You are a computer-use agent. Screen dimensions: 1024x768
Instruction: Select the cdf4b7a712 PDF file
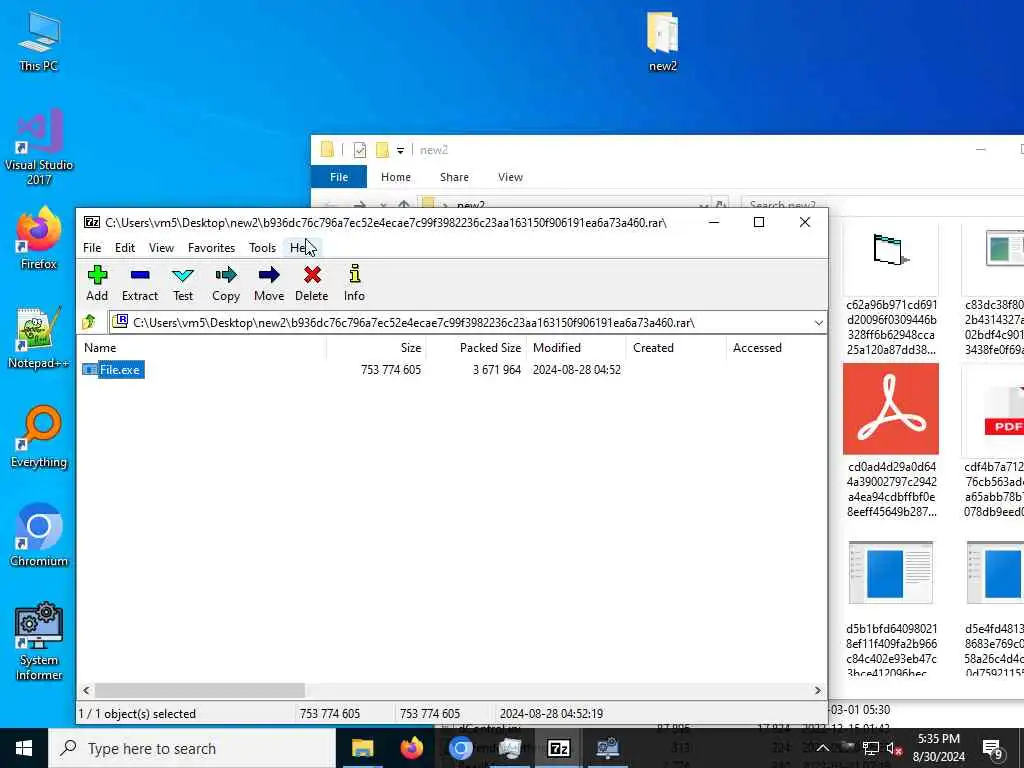(994, 441)
